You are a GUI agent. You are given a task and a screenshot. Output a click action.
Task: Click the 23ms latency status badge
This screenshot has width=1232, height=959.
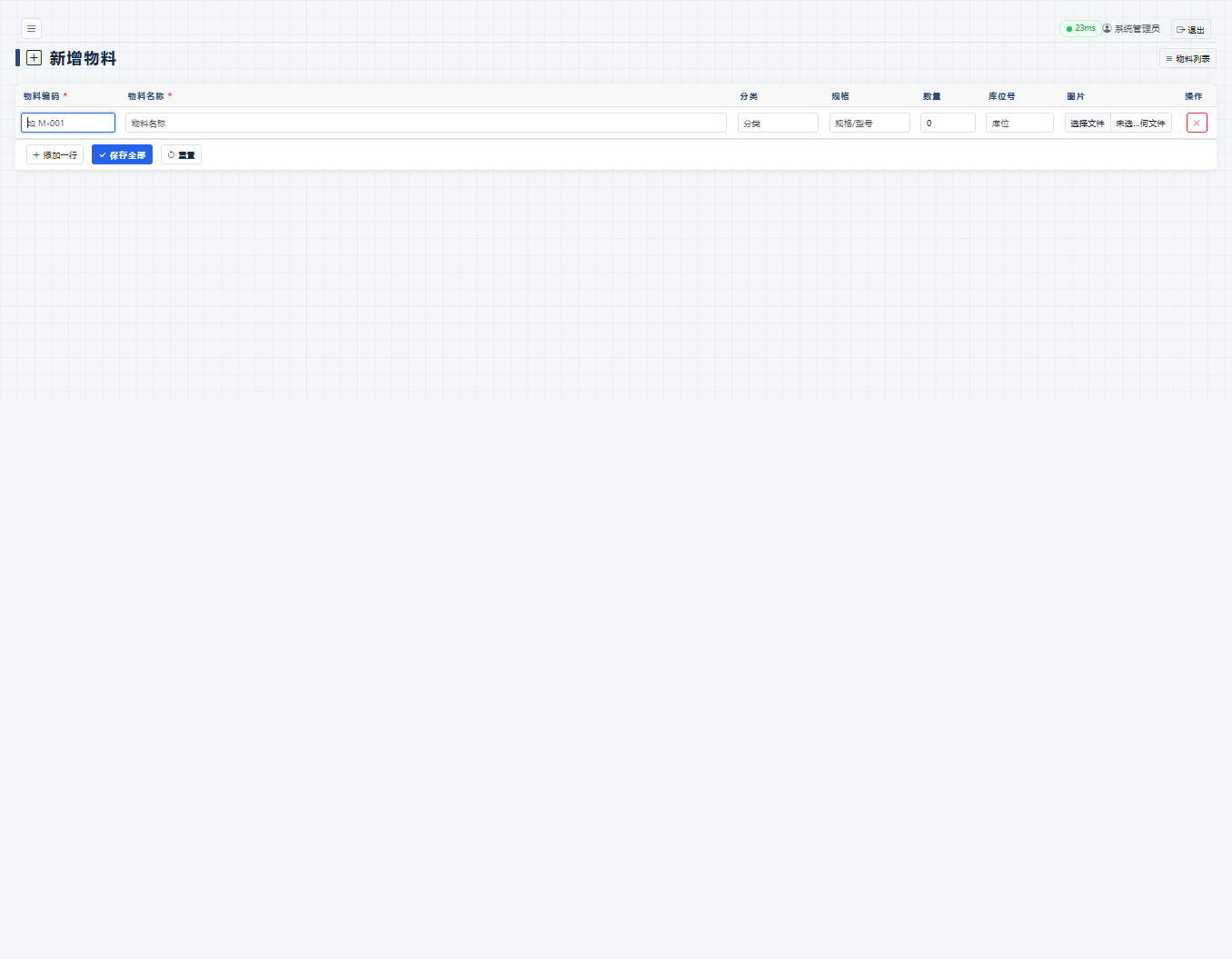tap(1080, 28)
